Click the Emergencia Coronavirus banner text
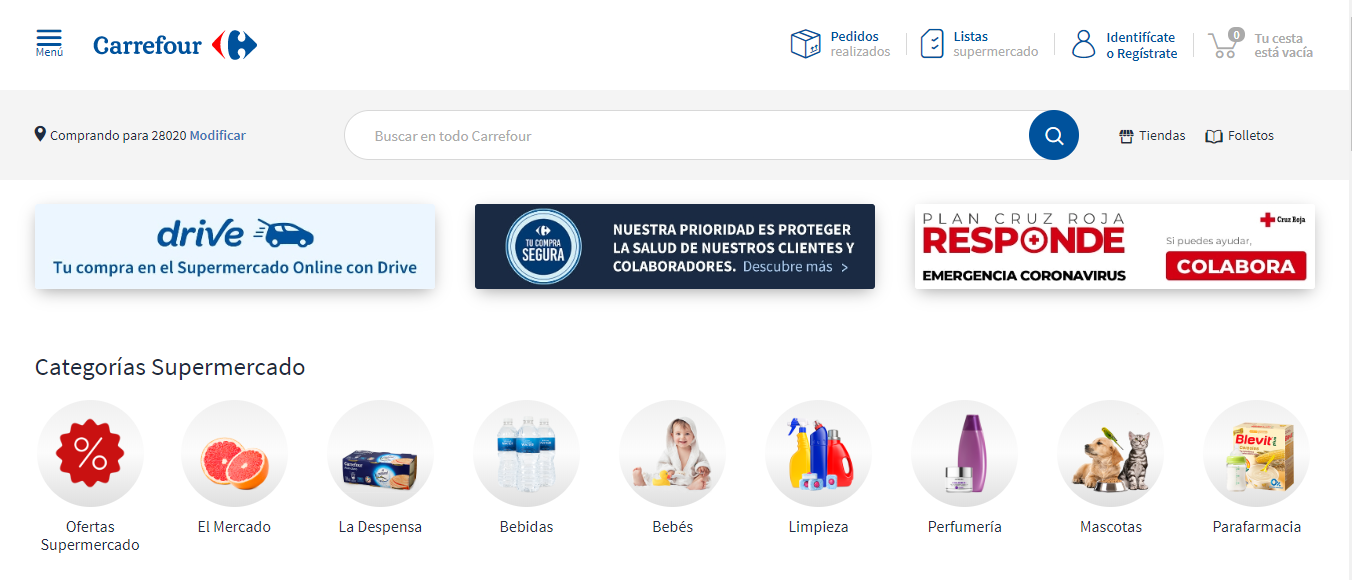The image size is (1352, 580). (1024, 275)
